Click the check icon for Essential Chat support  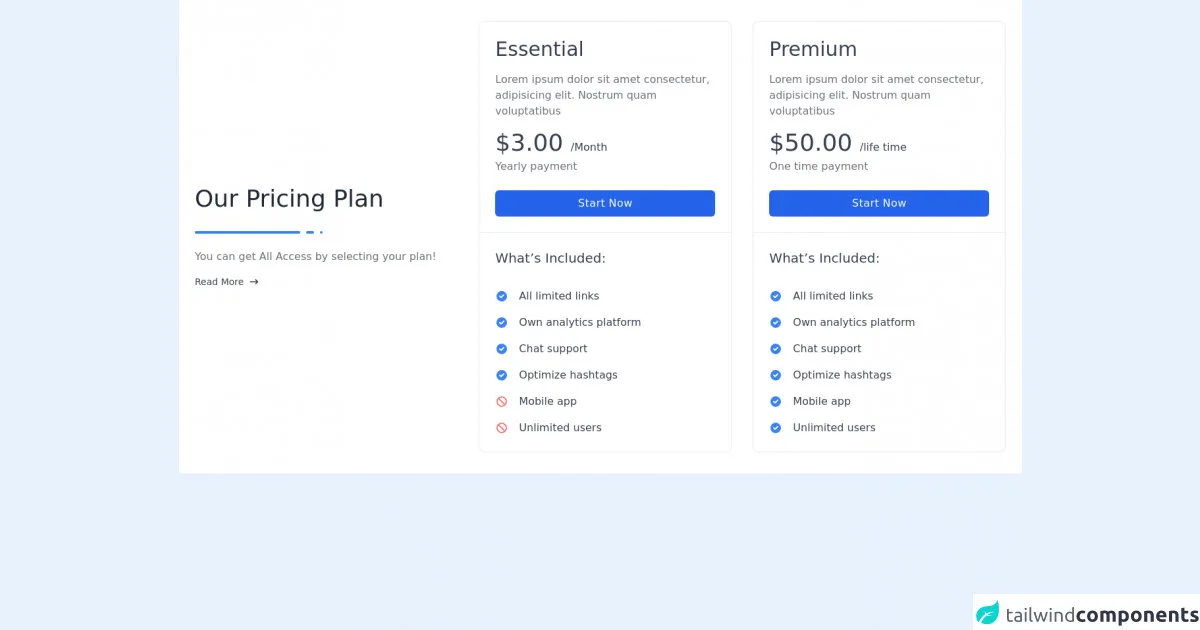(x=502, y=349)
